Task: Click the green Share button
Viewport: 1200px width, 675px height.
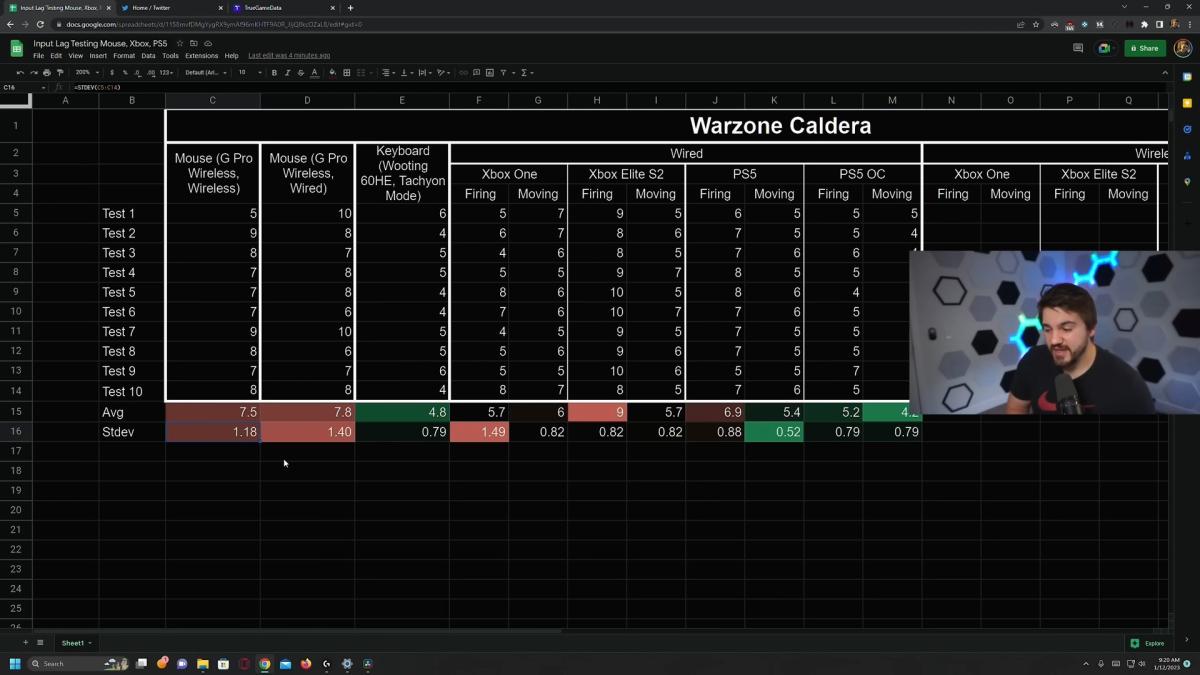Action: pyautogui.click(x=1144, y=48)
